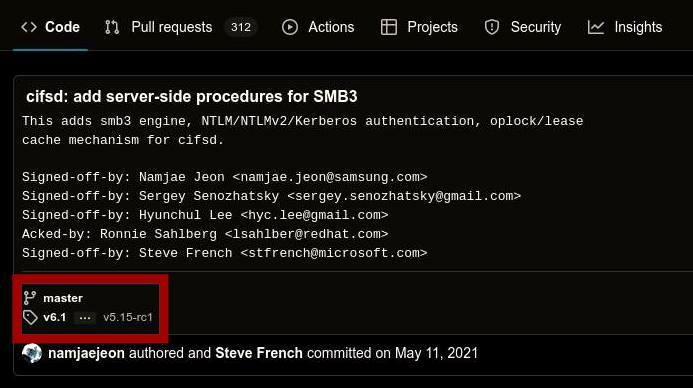Image resolution: width=693 pixels, height=388 pixels.
Task: Open the v5.15-rc1 tag link
Action: click(128, 317)
